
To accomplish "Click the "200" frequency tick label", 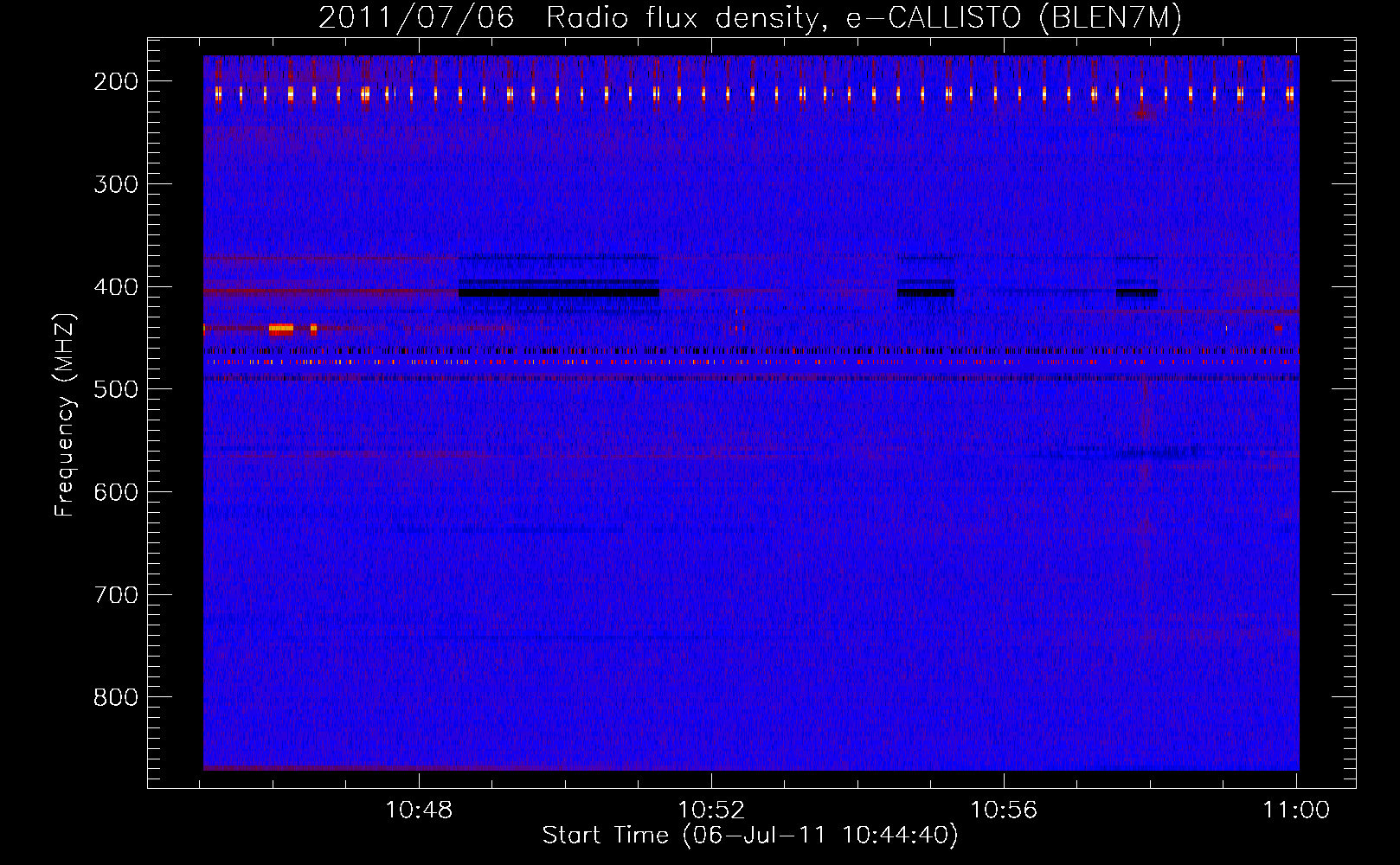I will click(116, 81).
